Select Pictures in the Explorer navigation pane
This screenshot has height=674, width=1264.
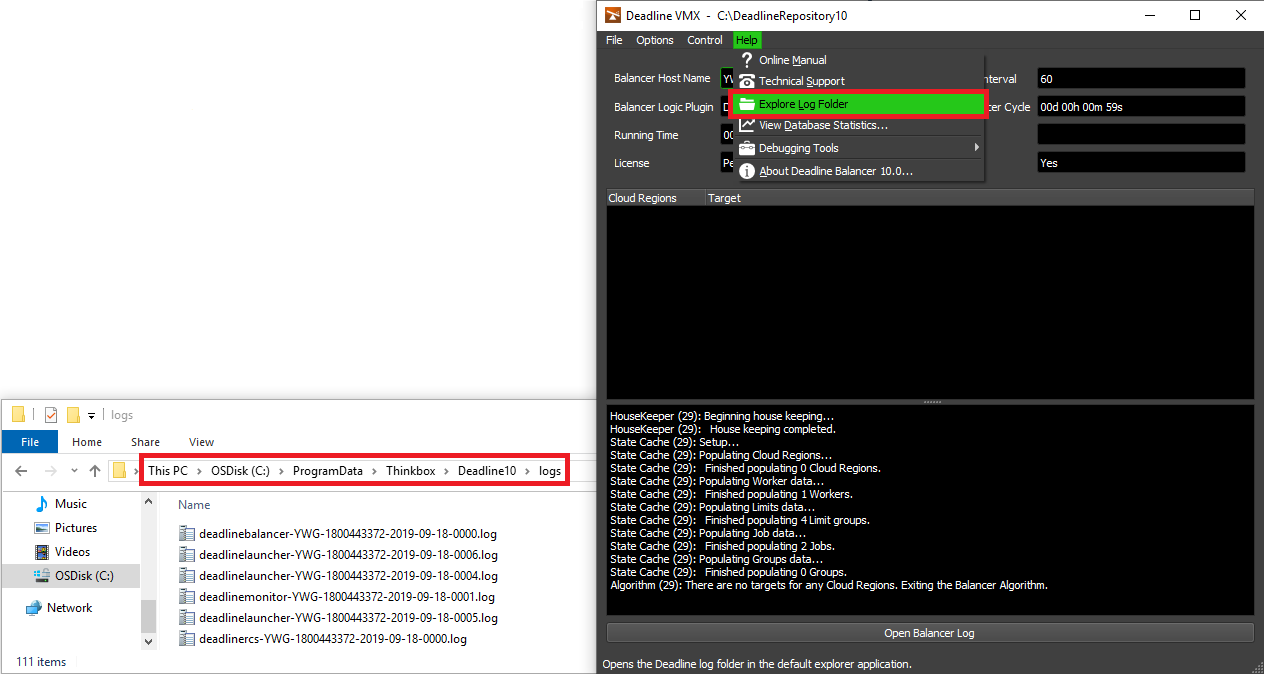tap(76, 528)
